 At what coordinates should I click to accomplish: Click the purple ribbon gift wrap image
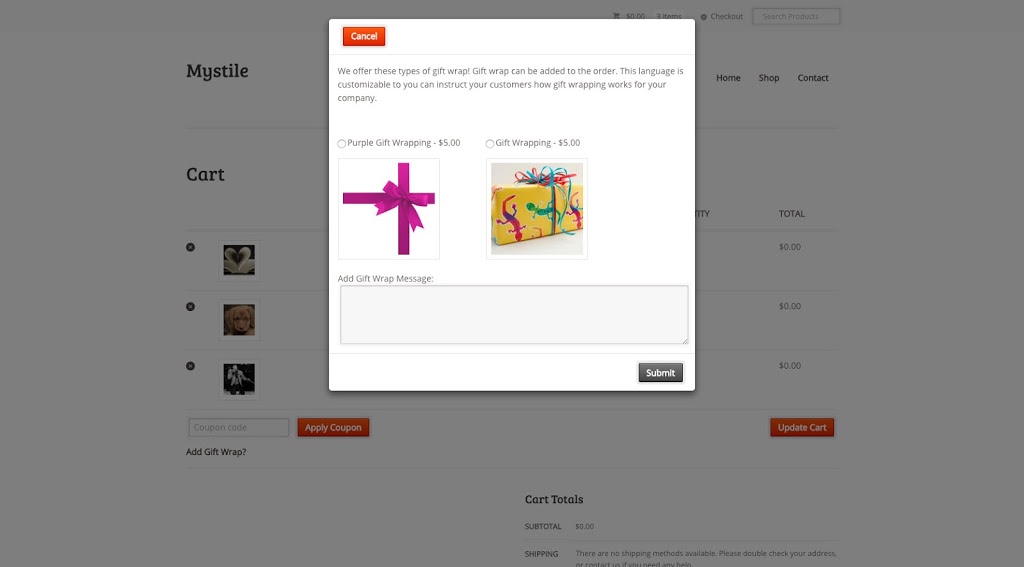389,208
